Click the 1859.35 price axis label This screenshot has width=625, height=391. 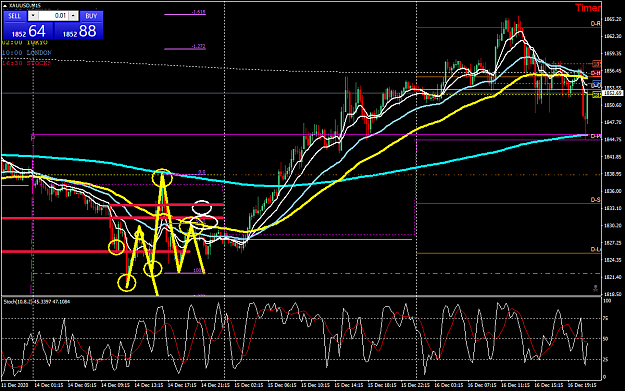pos(612,53)
